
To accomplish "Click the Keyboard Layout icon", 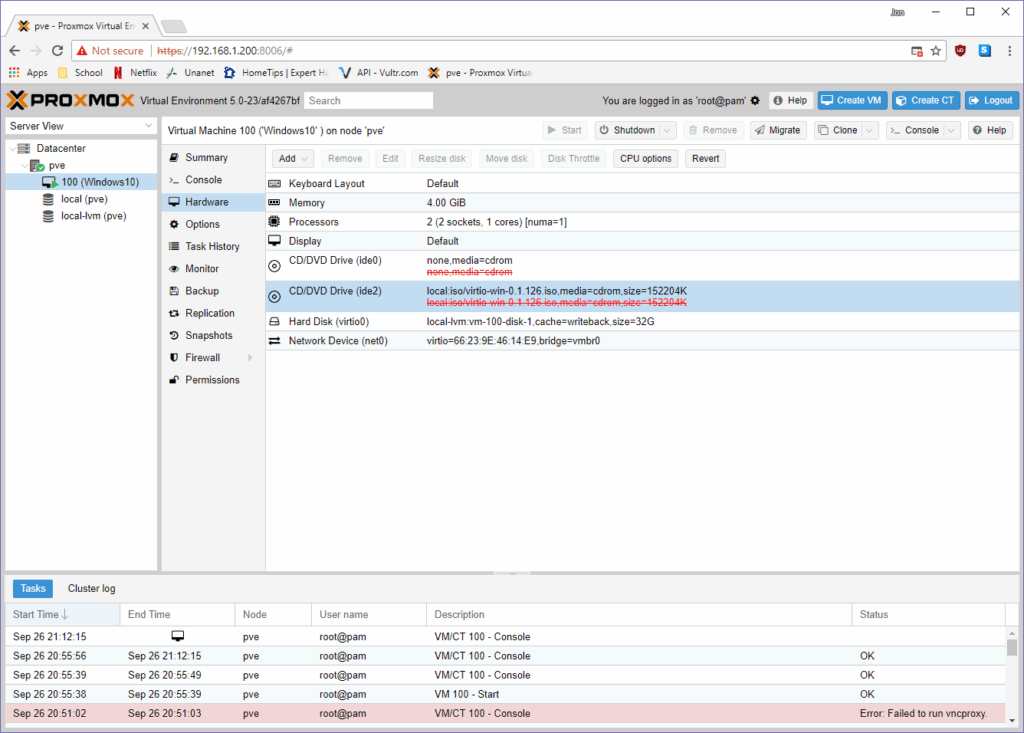I will (274, 184).
